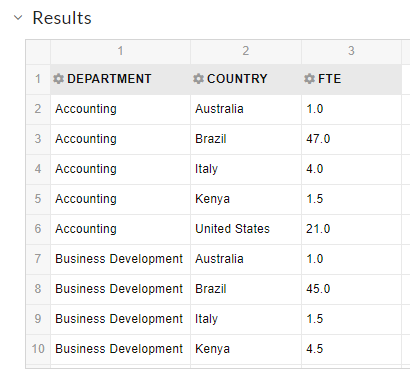This screenshot has width=410, height=376.
Task: Select column 3 header
Action: tap(351, 51)
